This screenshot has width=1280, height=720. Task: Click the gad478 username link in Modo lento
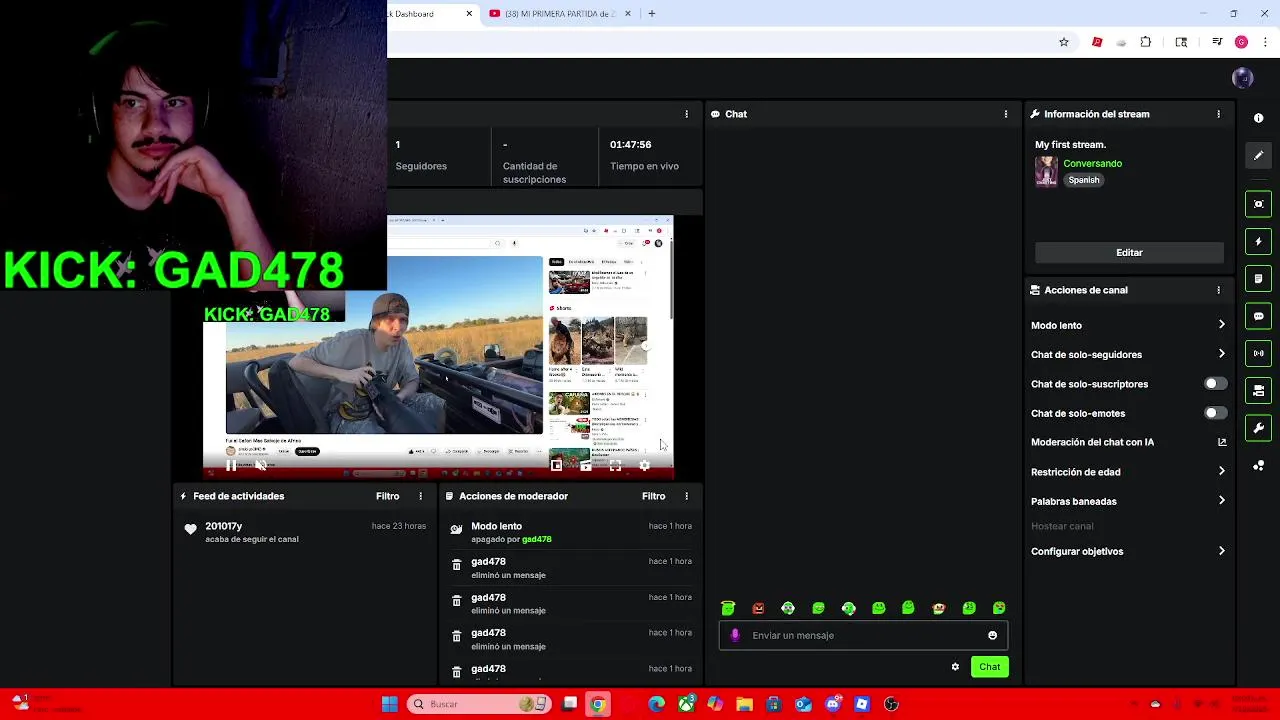click(x=536, y=540)
